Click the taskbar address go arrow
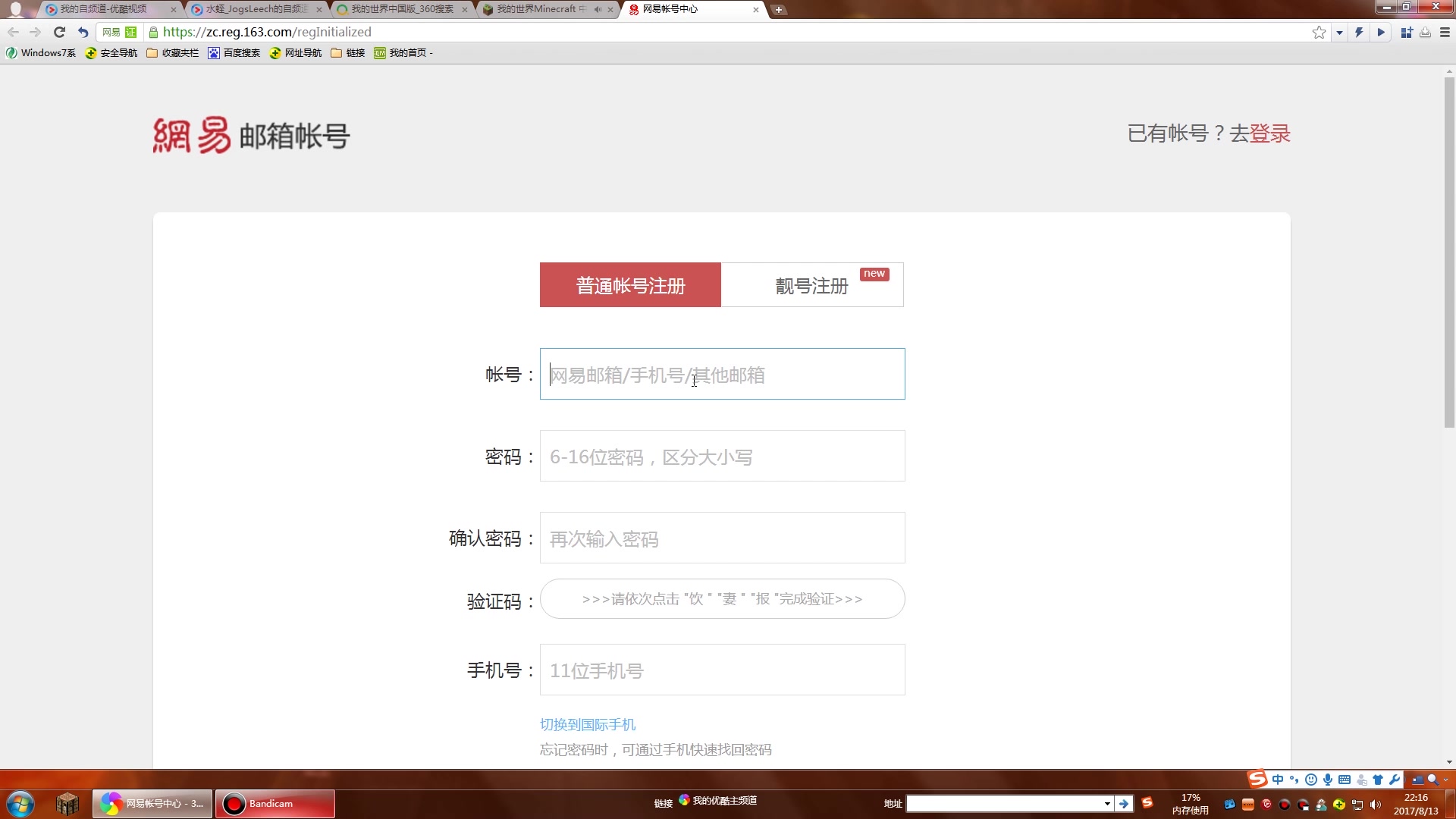The height and width of the screenshot is (819, 1456). [1124, 804]
